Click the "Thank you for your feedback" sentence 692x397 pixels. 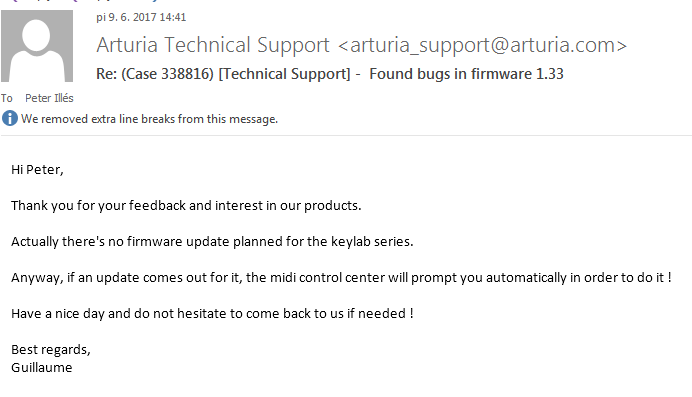[x=186, y=206]
